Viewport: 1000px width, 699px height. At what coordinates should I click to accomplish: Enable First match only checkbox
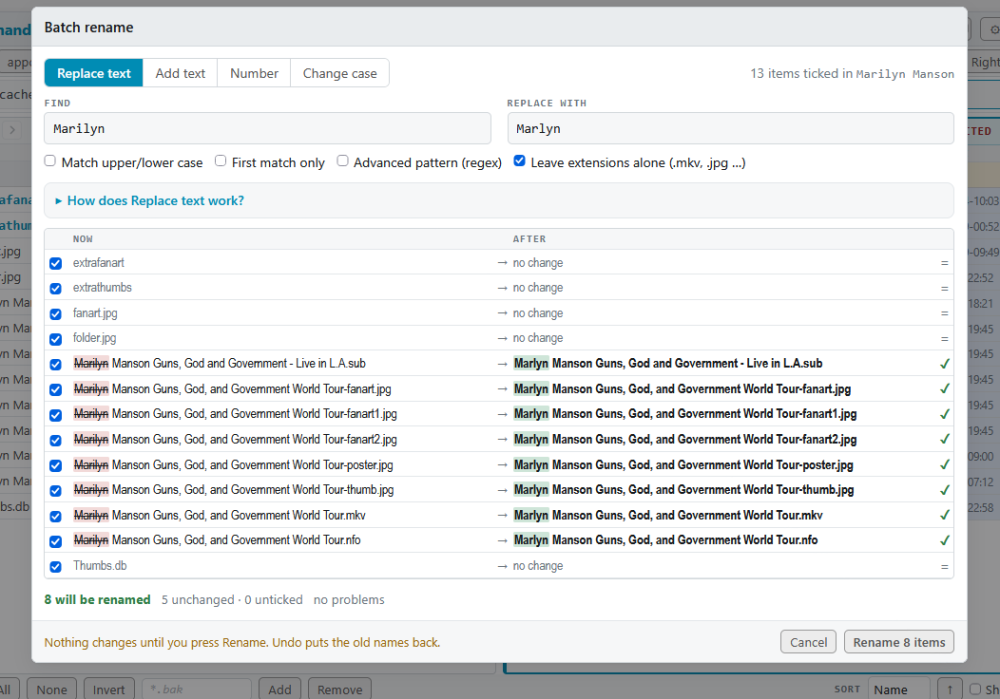click(x=220, y=161)
